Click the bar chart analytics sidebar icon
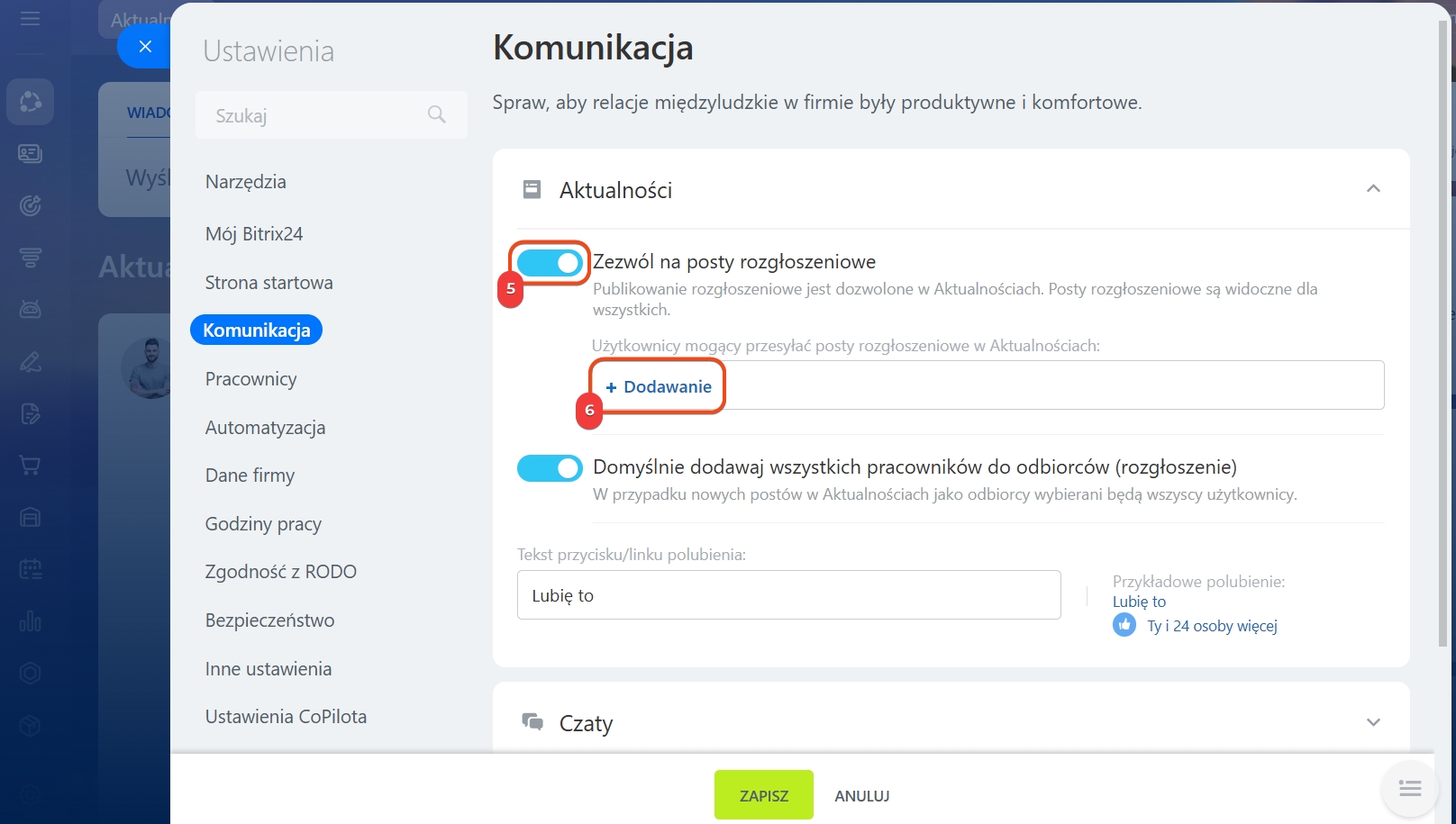 pyautogui.click(x=31, y=621)
